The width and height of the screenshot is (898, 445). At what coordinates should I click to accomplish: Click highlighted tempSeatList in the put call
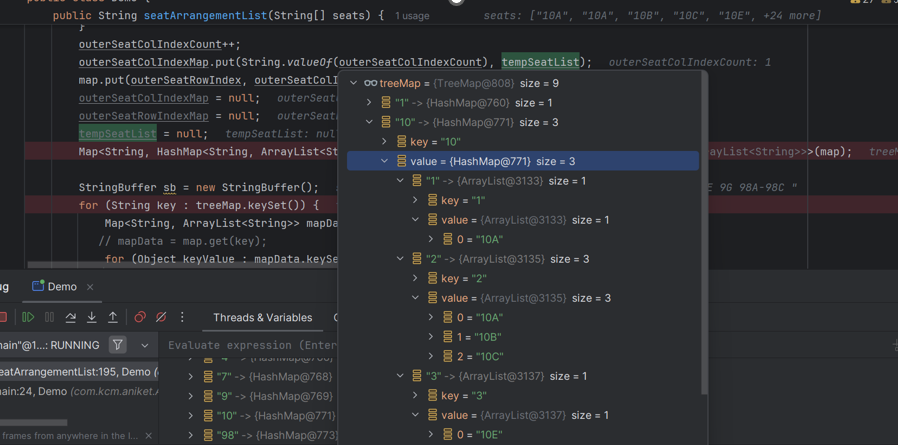tap(541, 62)
